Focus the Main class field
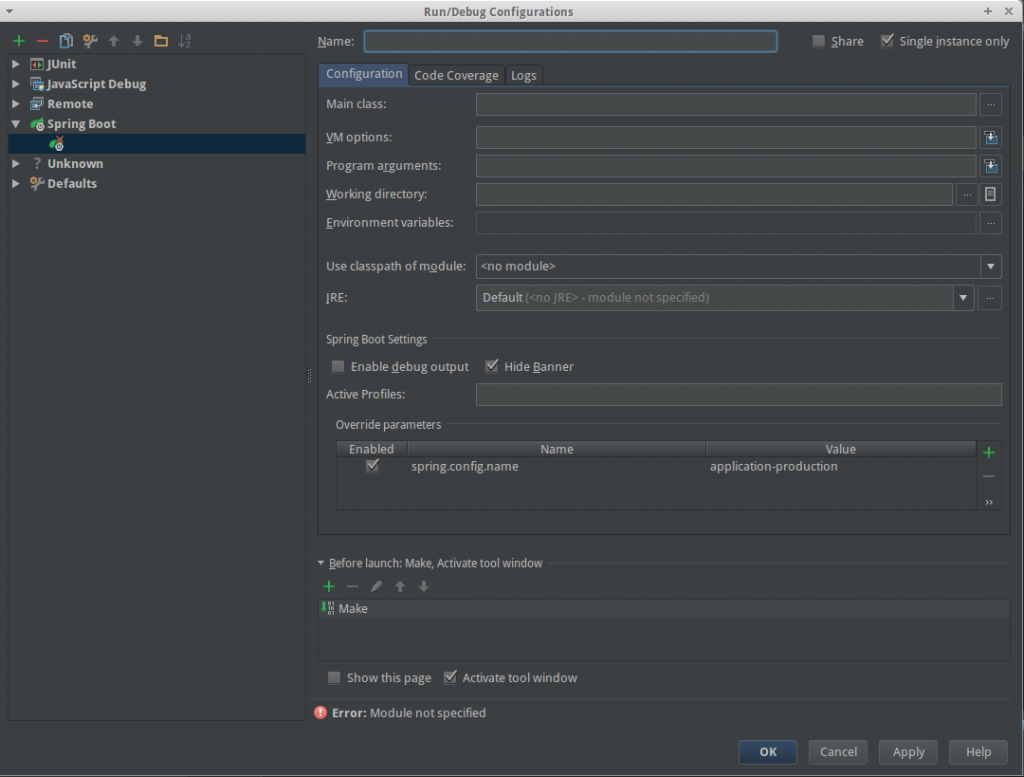1024x777 pixels. pyautogui.click(x=726, y=104)
